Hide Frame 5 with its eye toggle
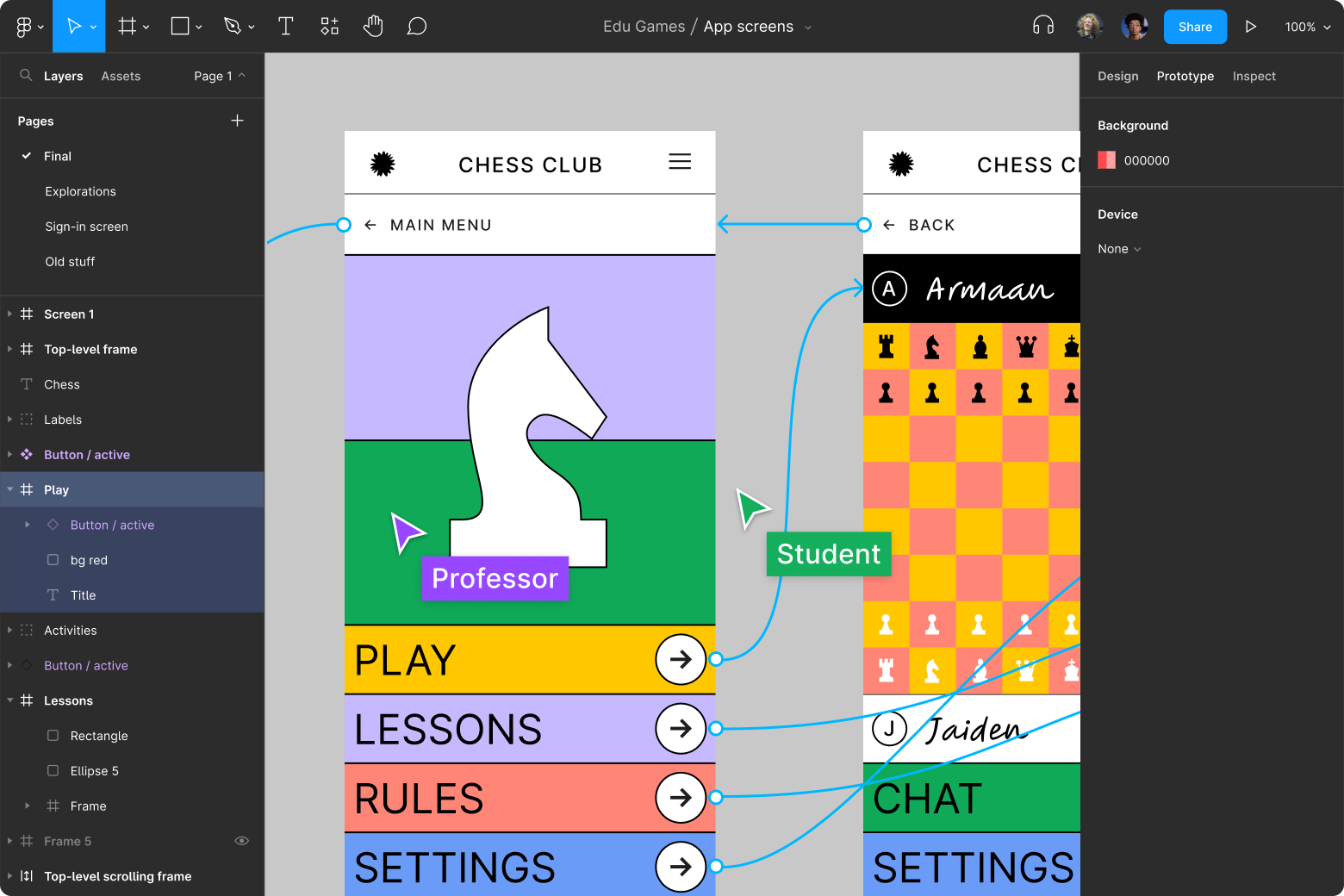 (x=241, y=841)
